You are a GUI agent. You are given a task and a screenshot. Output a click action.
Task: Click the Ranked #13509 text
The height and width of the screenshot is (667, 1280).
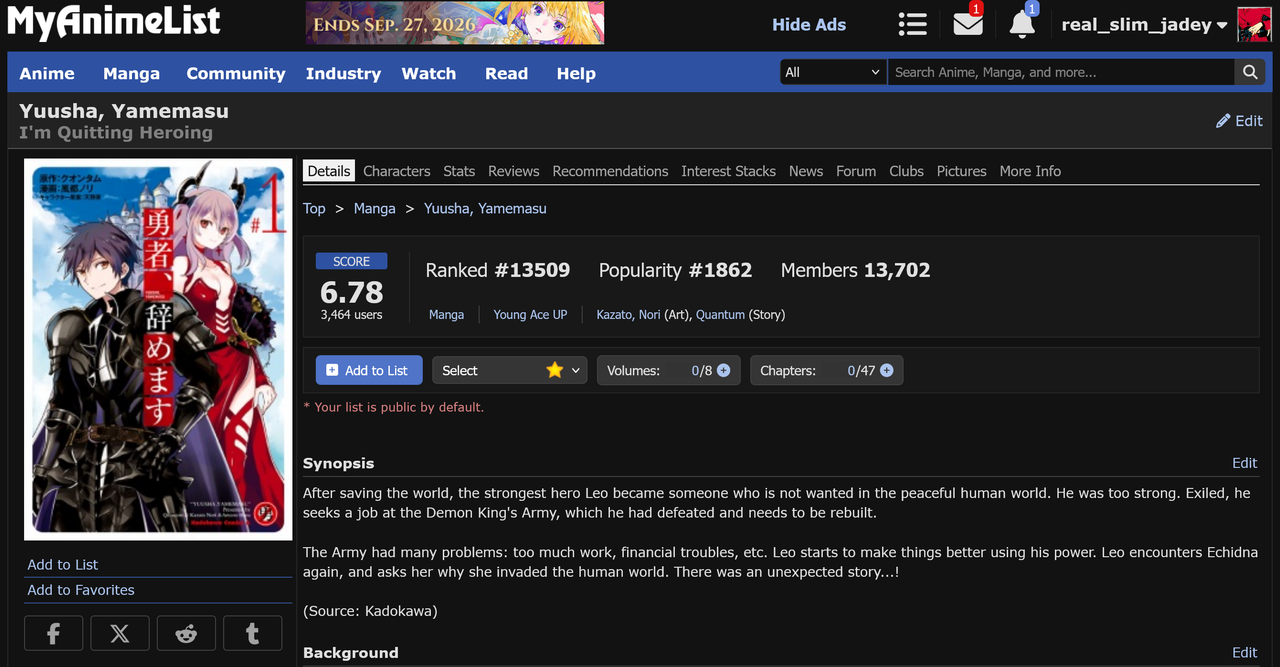498,270
